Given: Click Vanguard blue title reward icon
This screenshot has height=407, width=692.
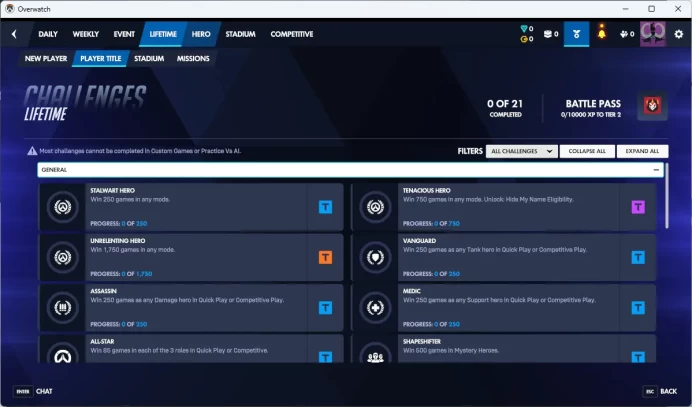Looking at the screenshot, I should point(638,257).
